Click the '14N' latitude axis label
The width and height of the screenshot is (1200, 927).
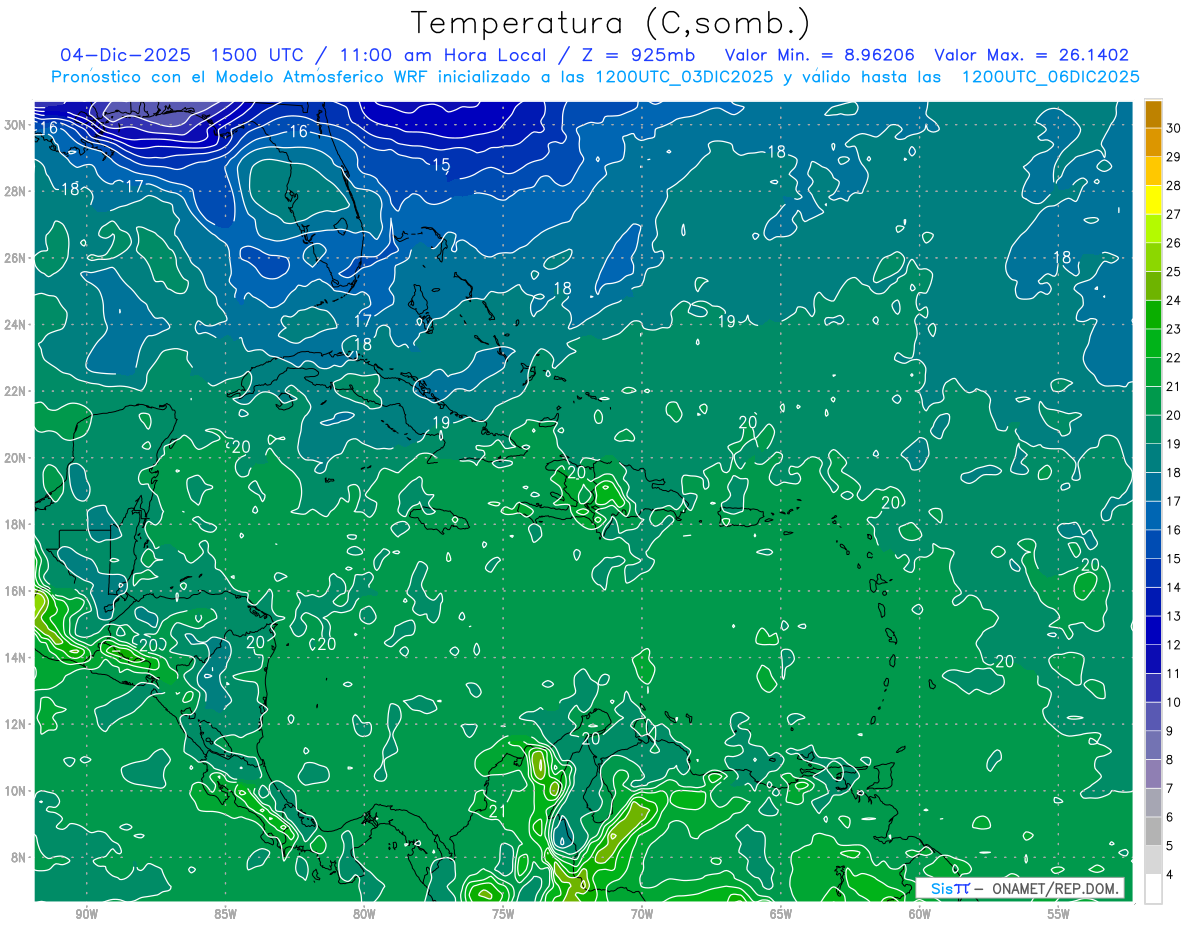pyautogui.click(x=15, y=658)
